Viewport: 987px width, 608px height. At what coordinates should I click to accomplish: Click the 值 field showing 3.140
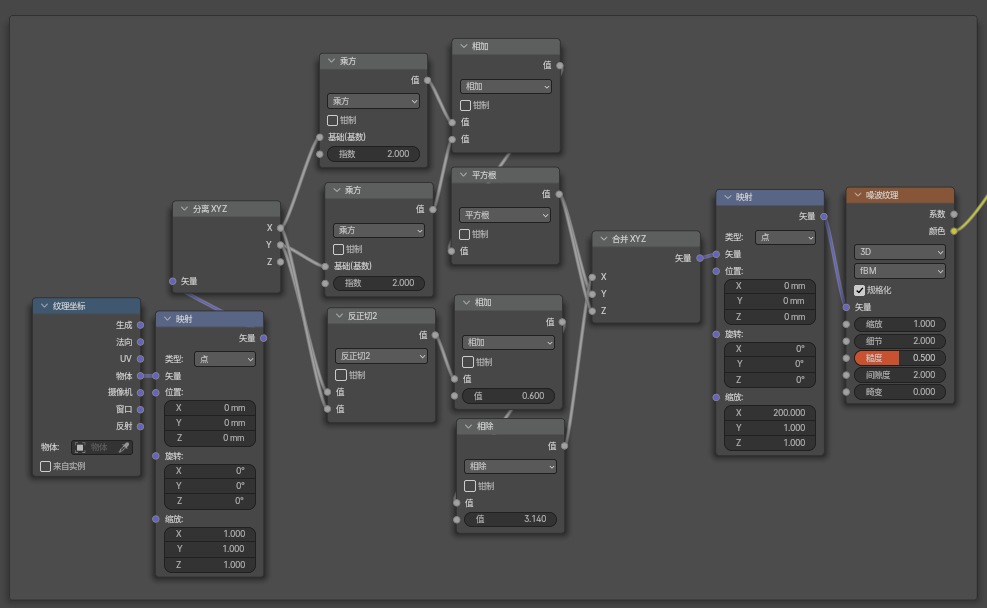(x=510, y=519)
